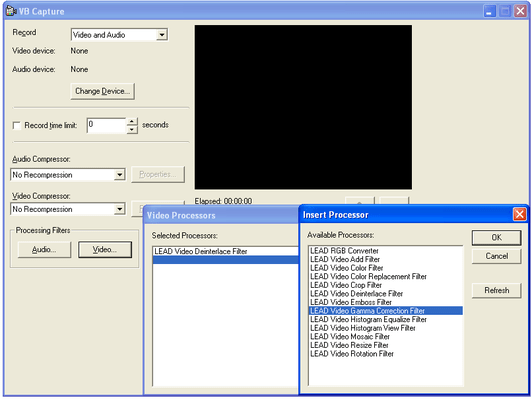Click the record time limit seconds field
This screenshot has height=400, width=532.
(106, 125)
